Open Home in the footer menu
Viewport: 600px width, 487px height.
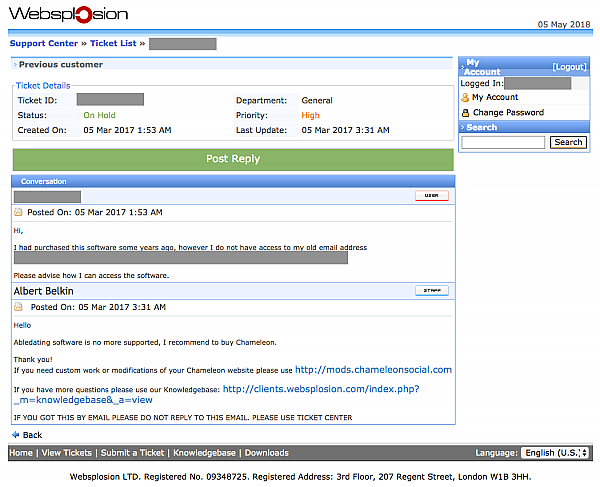pyautogui.click(x=21, y=453)
